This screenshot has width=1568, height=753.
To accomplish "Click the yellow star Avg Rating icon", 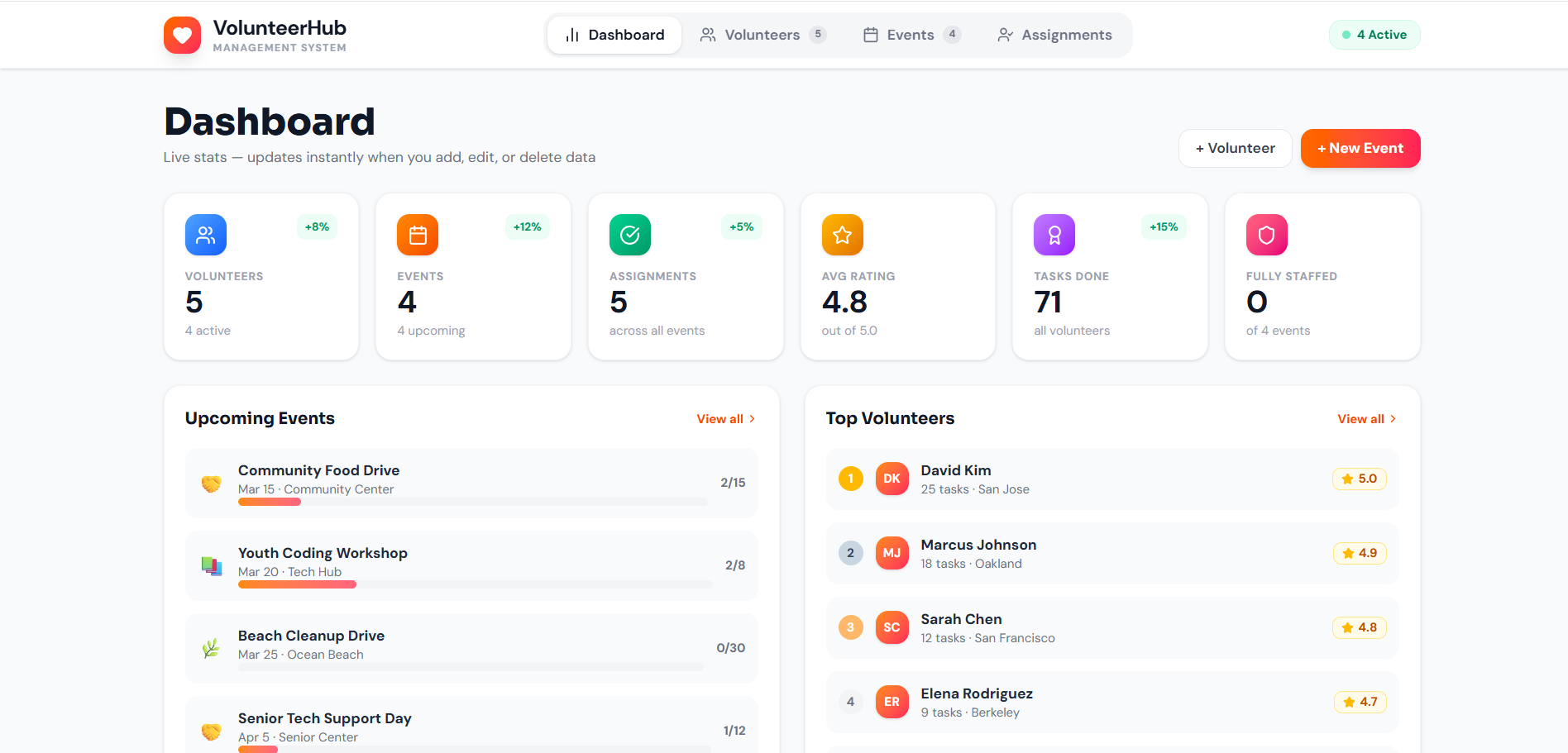I will point(842,236).
